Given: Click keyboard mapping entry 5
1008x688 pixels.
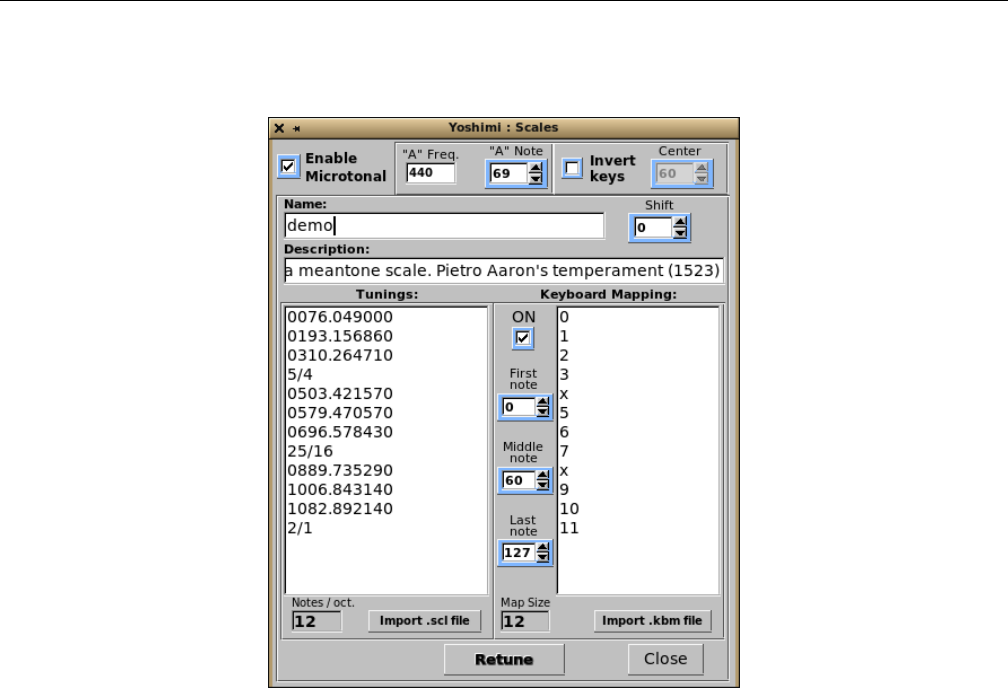Looking at the screenshot, I should click(x=564, y=413).
